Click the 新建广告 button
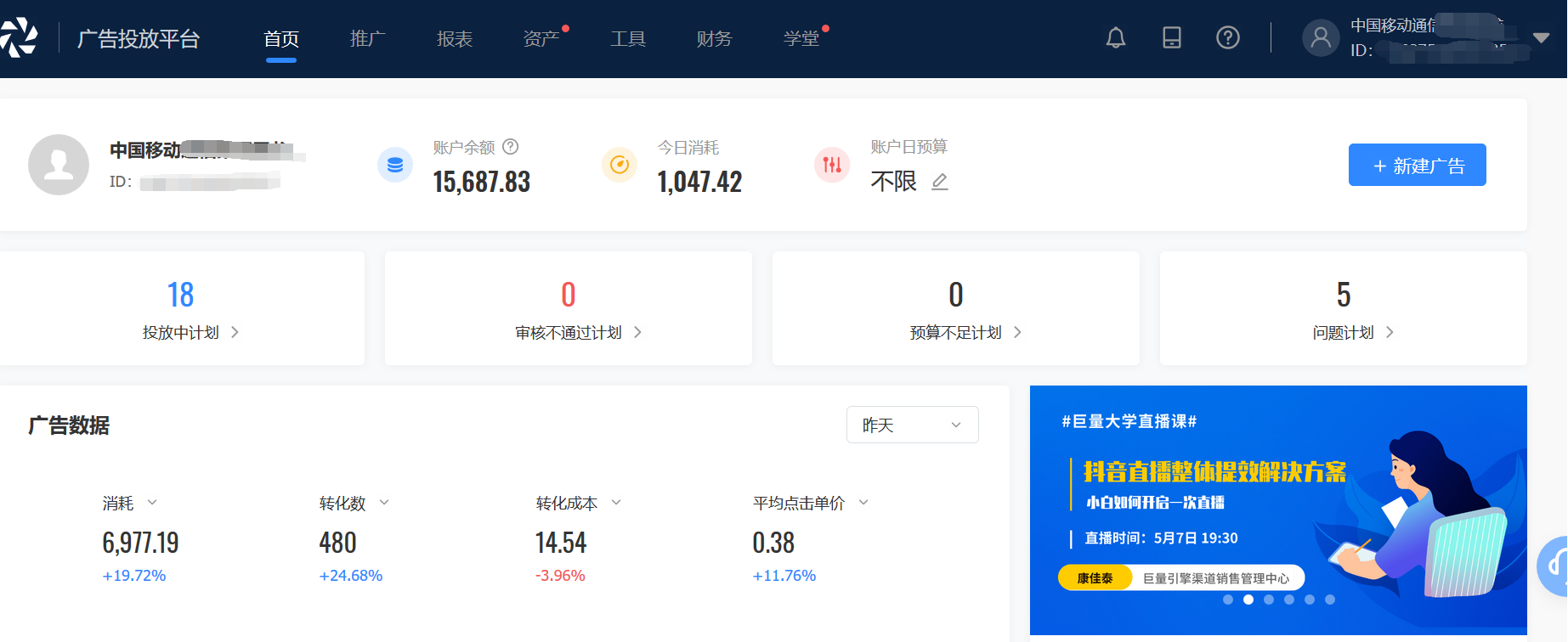 [x=1417, y=165]
